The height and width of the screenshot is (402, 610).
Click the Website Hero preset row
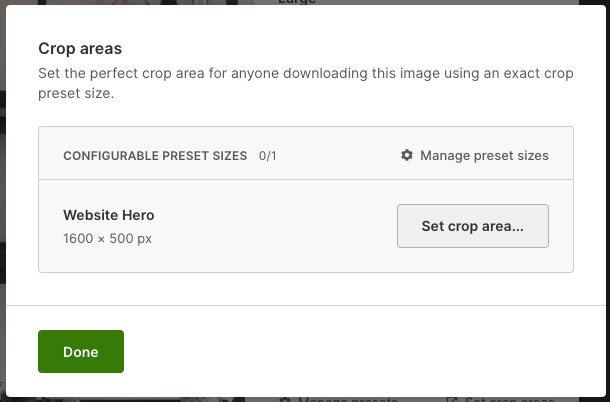coord(306,226)
